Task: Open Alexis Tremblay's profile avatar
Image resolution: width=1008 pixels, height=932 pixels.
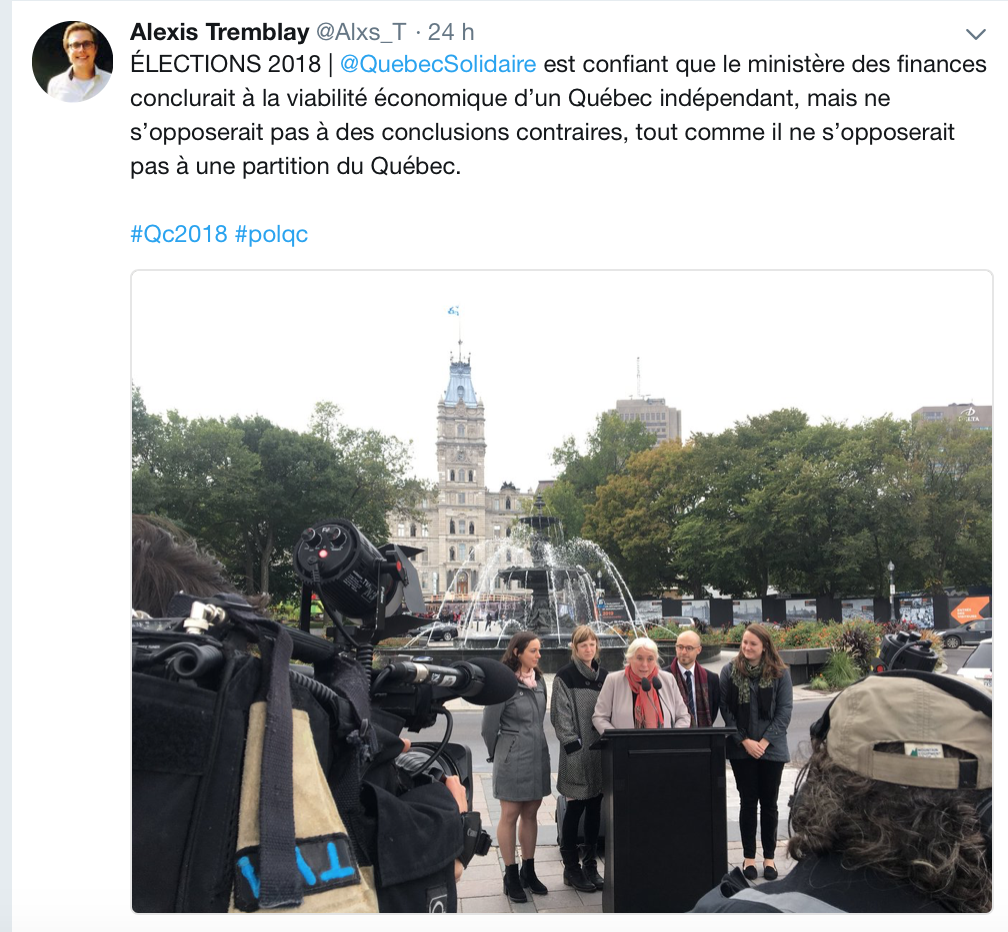Action: [72, 62]
